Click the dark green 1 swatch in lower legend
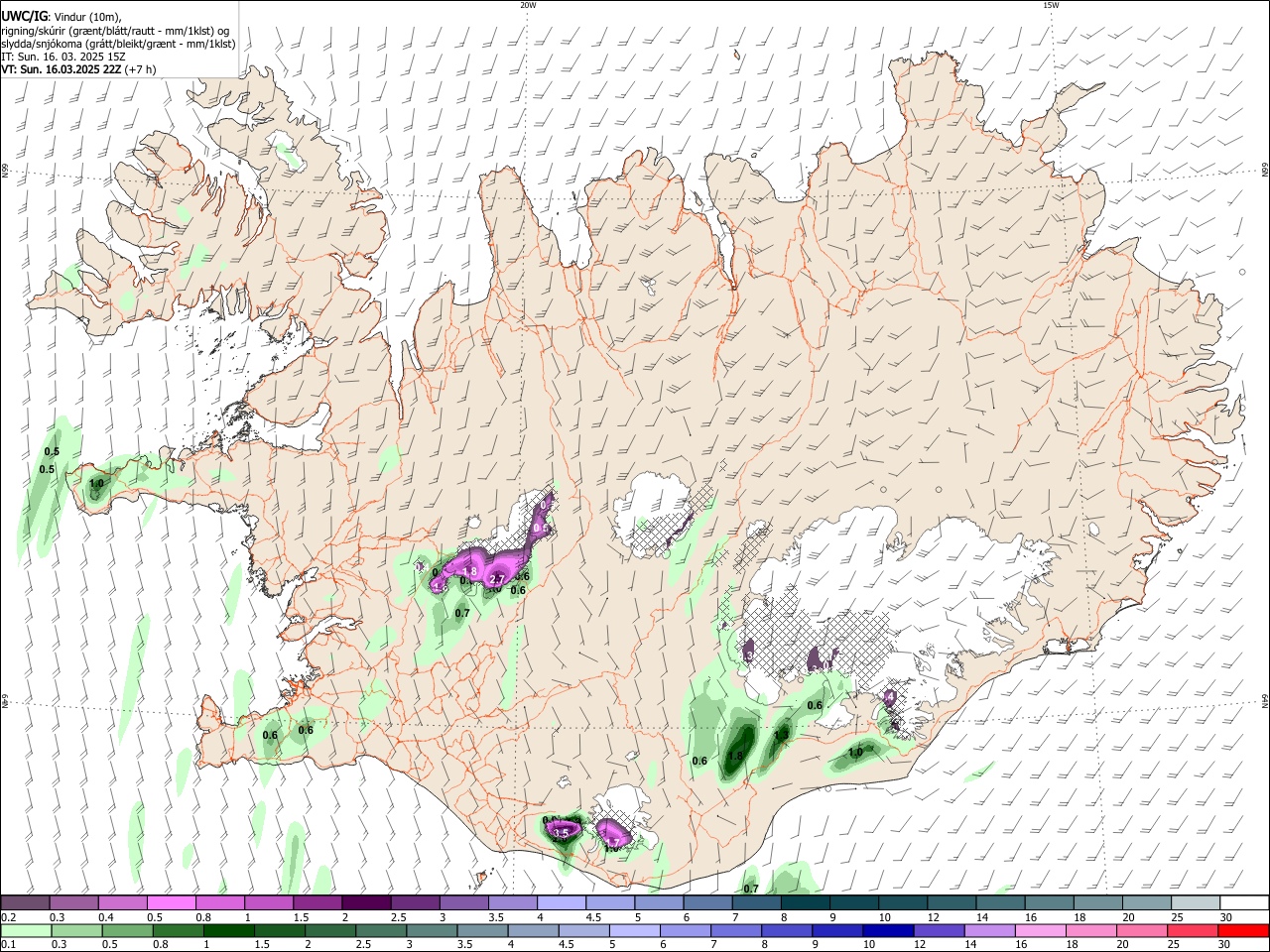The height and width of the screenshot is (952, 1270). 228,930
